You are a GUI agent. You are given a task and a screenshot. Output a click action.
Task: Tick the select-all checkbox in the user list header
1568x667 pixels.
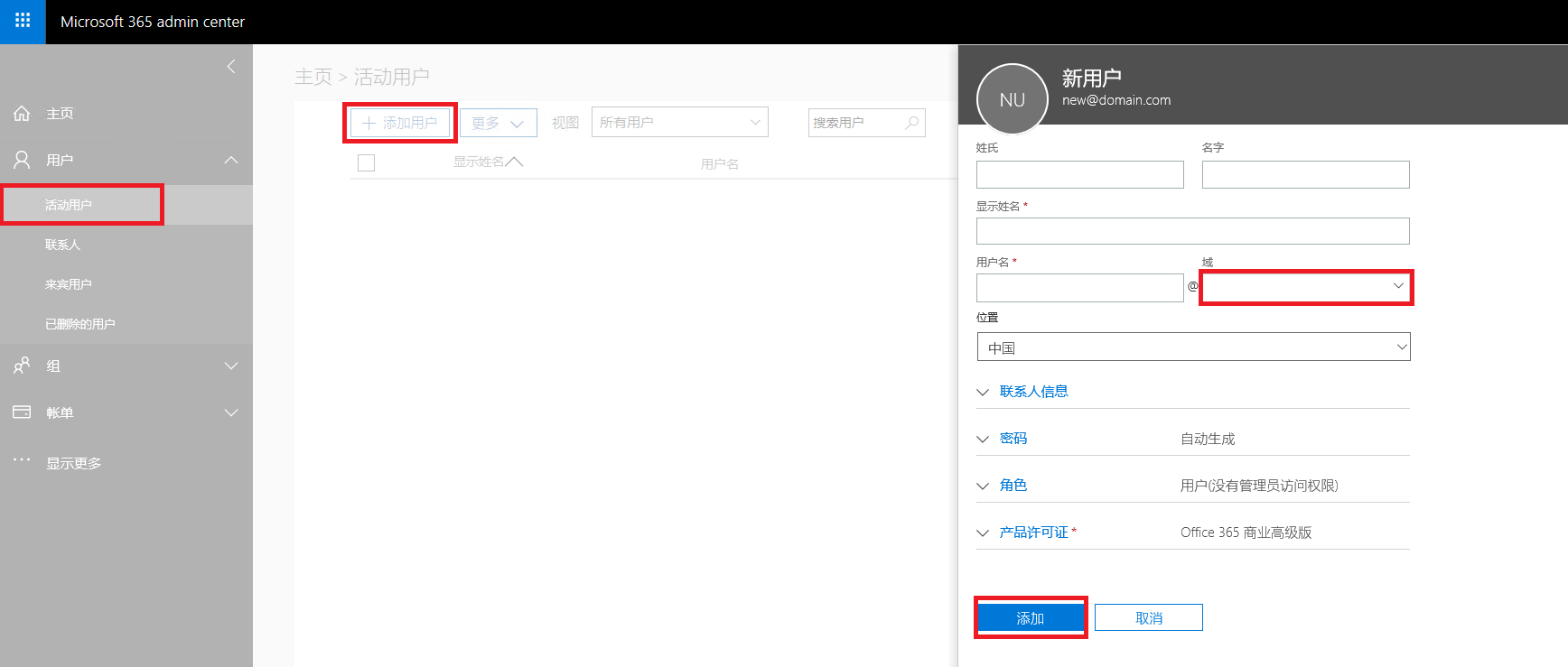tap(366, 163)
